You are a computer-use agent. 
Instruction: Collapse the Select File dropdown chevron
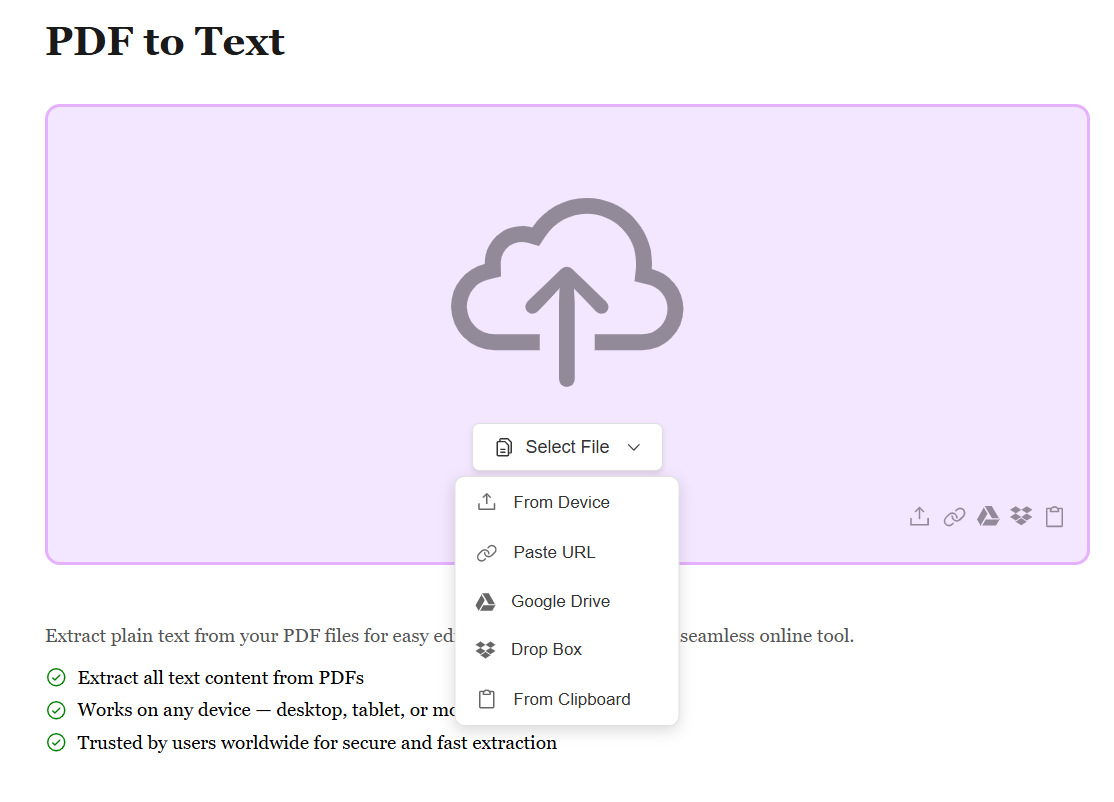(x=633, y=447)
